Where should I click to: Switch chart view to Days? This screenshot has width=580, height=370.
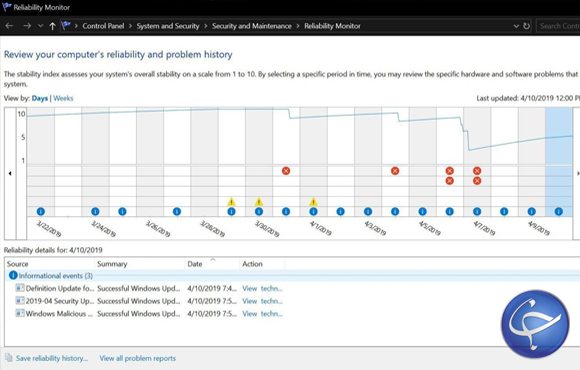point(40,98)
